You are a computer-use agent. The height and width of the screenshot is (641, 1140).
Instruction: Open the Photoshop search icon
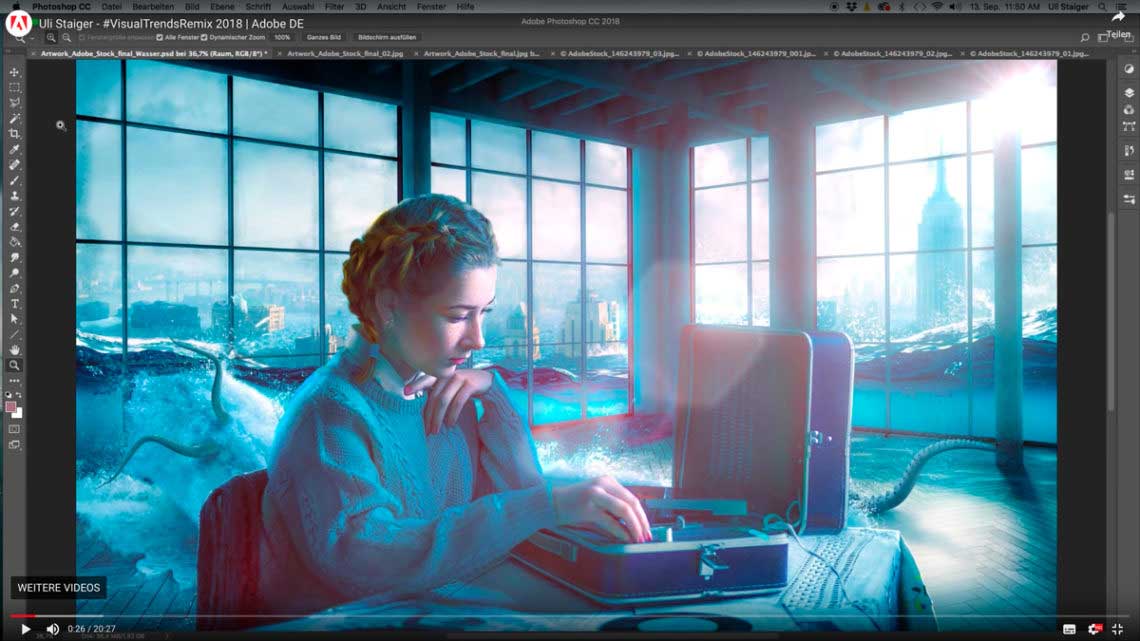[x=1085, y=37]
